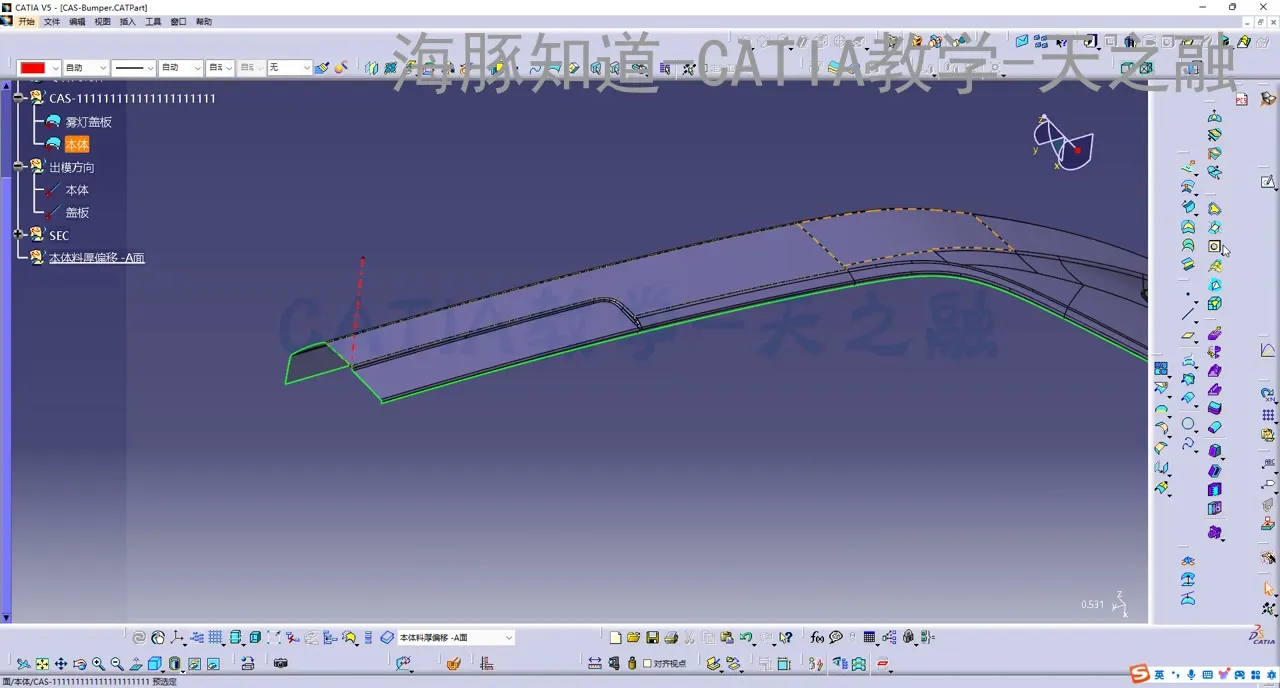Open the 本体料厚偏移 -A面 dropdown
The height and width of the screenshot is (688, 1280).
click(508, 638)
